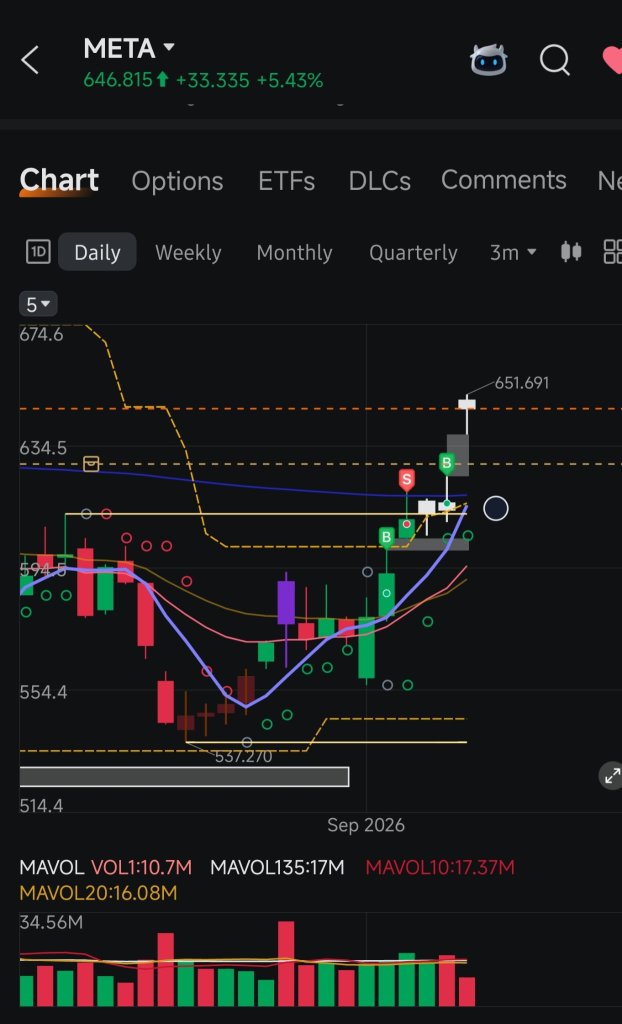Viewport: 622px width, 1024px height.
Task: Click the lower B buy marker
Action: pos(386,538)
